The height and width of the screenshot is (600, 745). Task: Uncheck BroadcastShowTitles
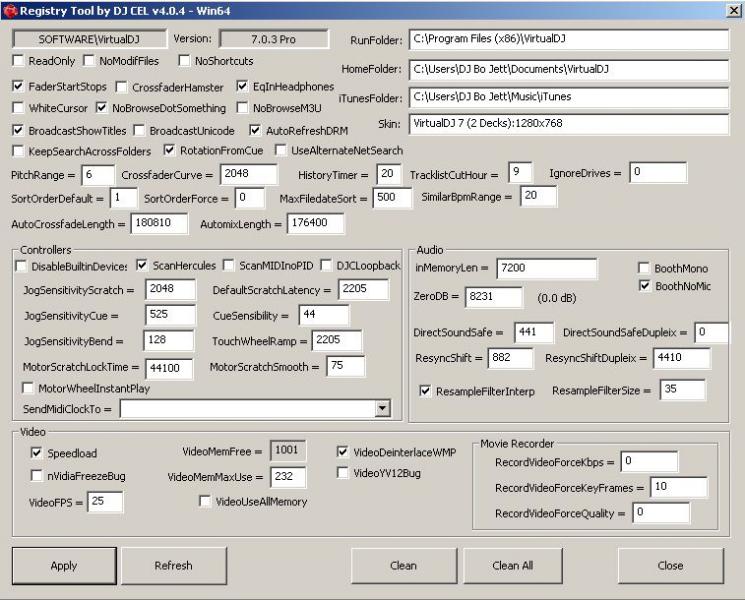point(18,130)
